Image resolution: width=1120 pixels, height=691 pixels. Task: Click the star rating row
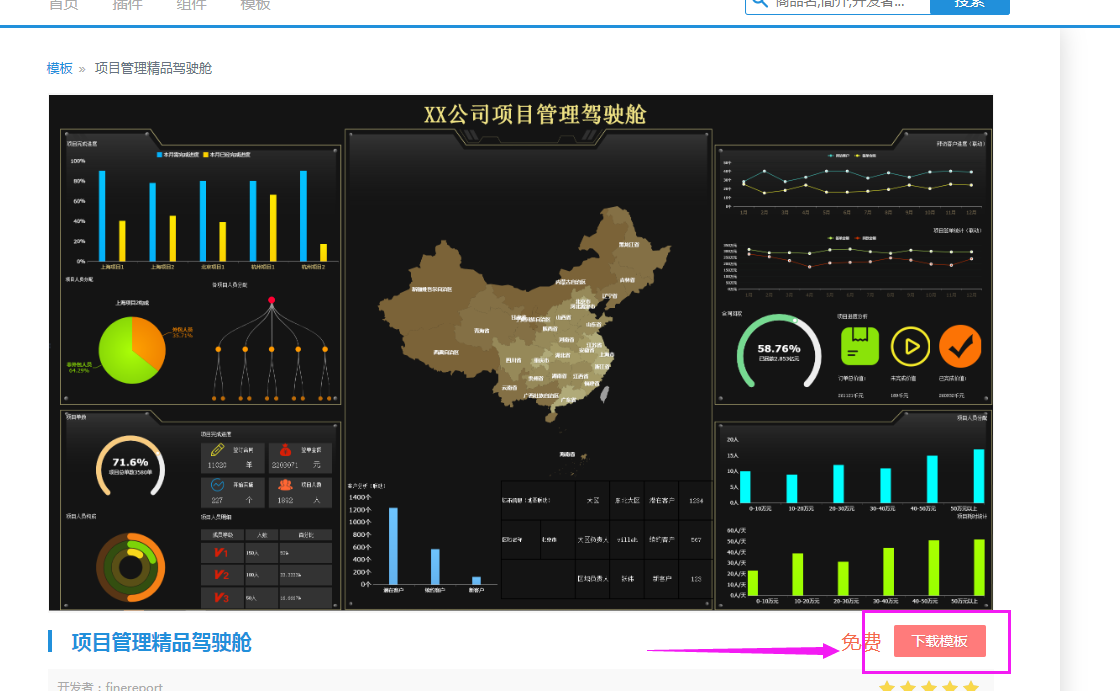coord(929,686)
